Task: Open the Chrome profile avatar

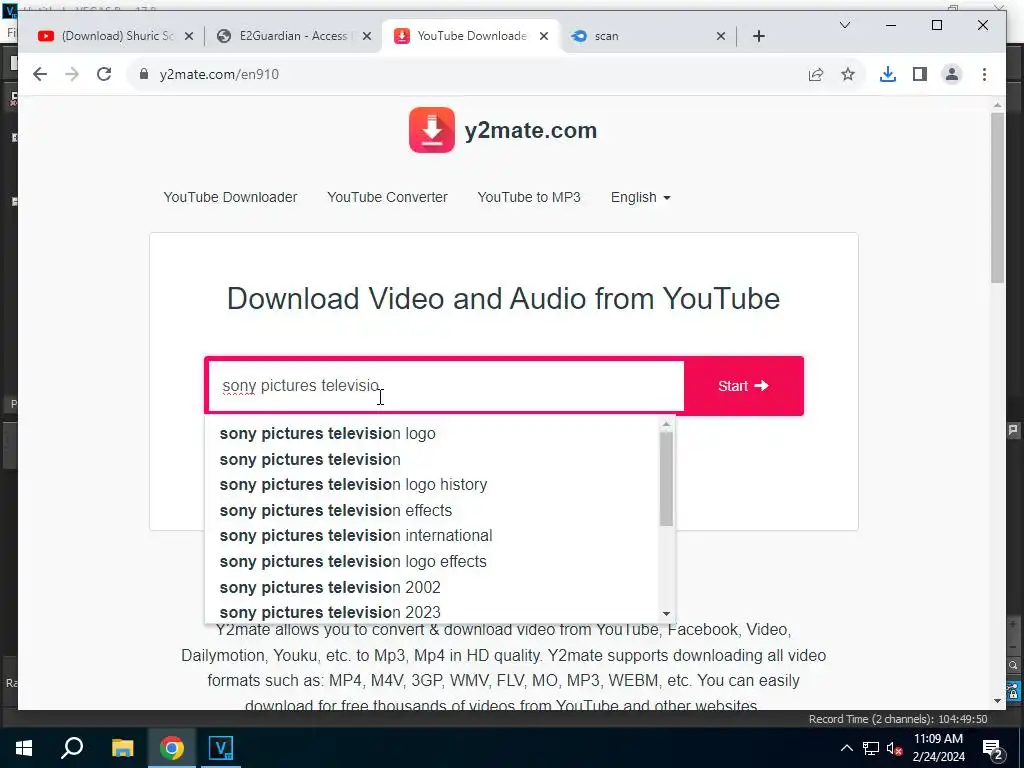Action: (x=952, y=74)
